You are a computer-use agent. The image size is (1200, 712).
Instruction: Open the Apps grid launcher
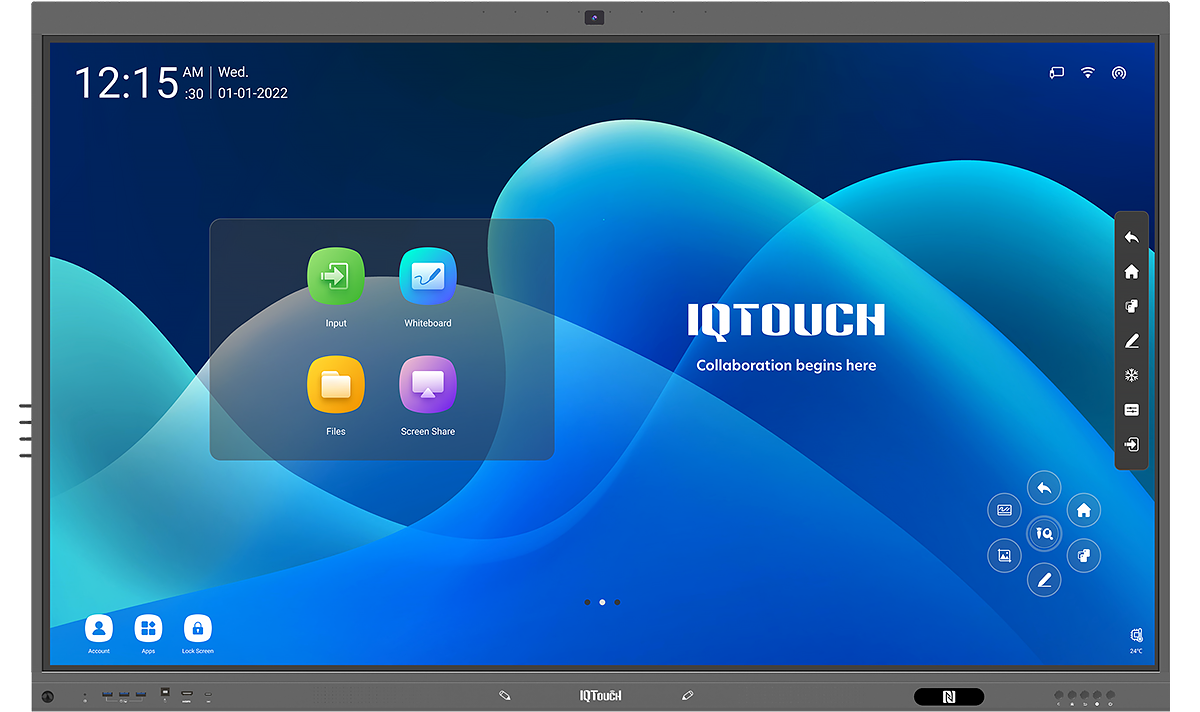148,628
